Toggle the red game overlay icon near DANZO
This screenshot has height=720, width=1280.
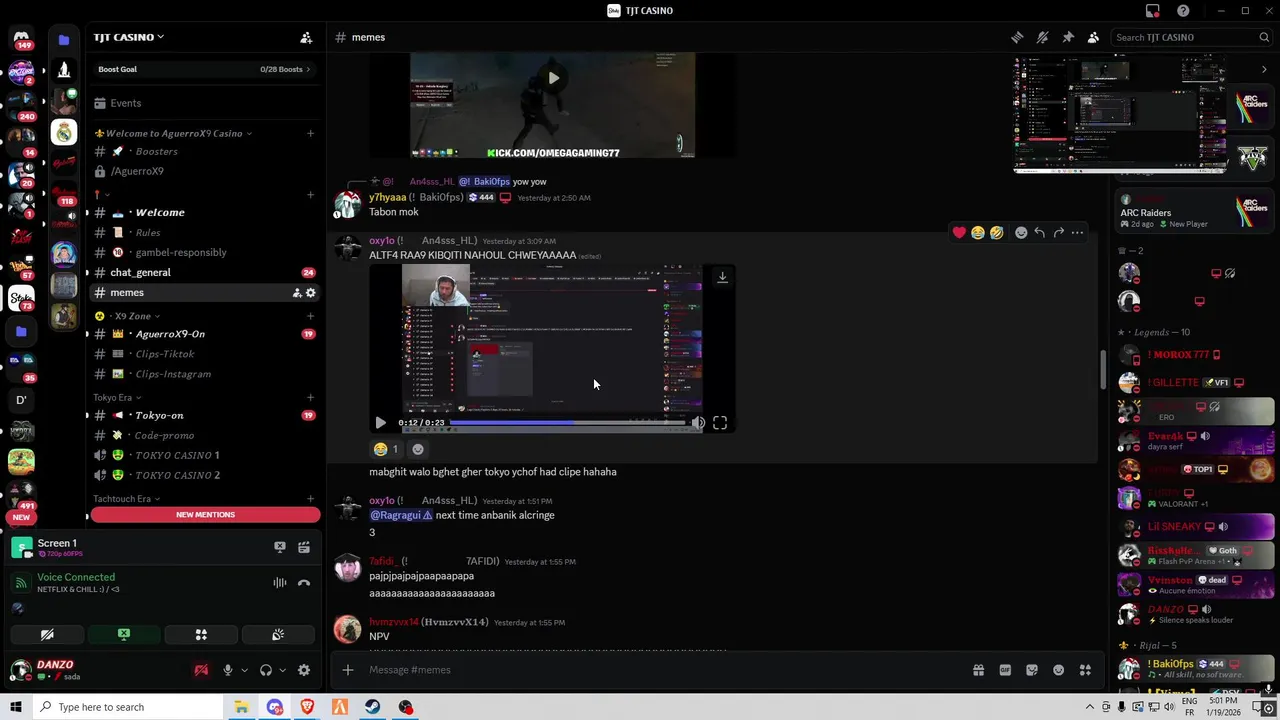pyautogui.click(x=201, y=670)
